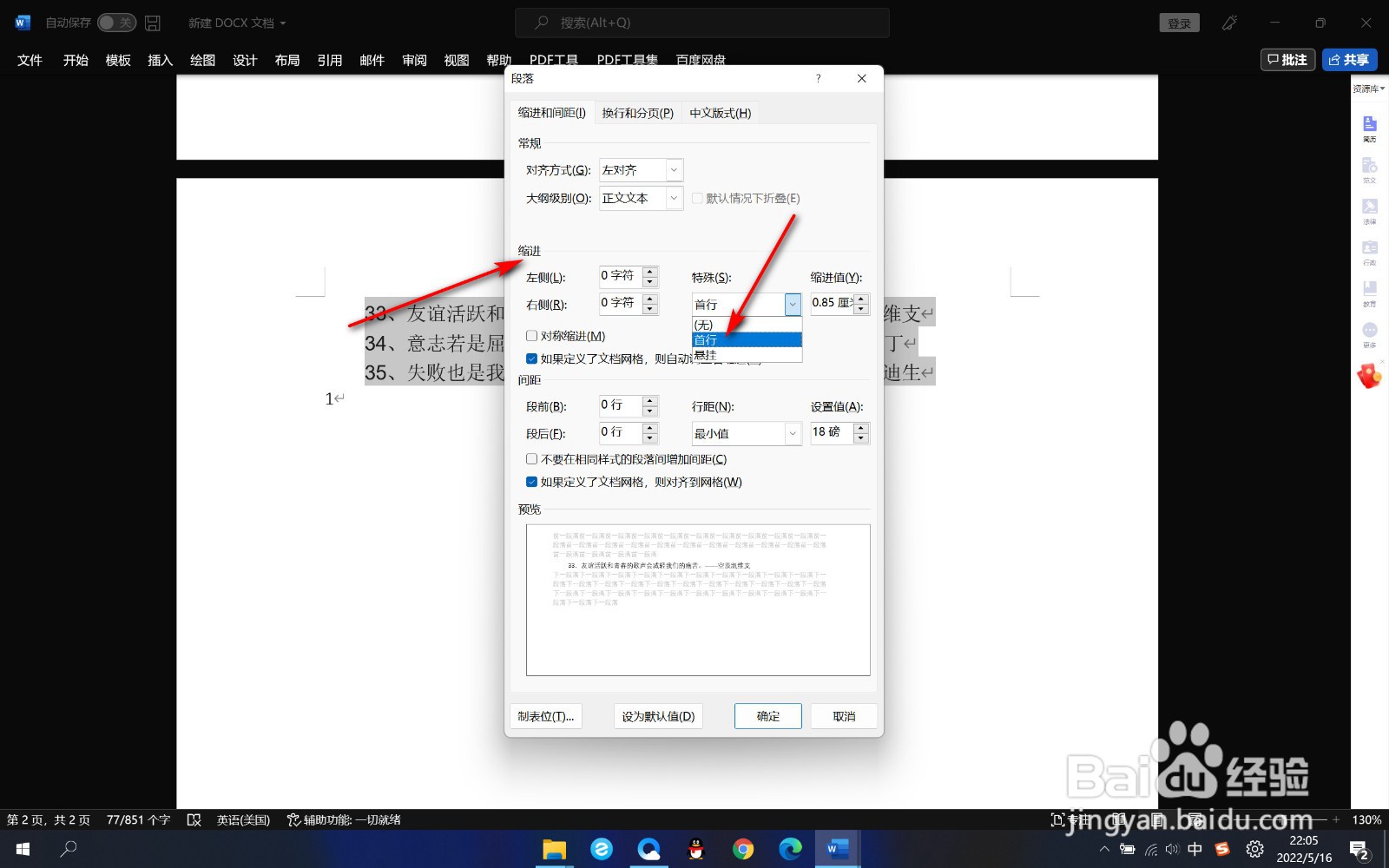Open the 范文 sample essays sidebar icon
The width and height of the screenshot is (1389, 868).
click(1369, 169)
